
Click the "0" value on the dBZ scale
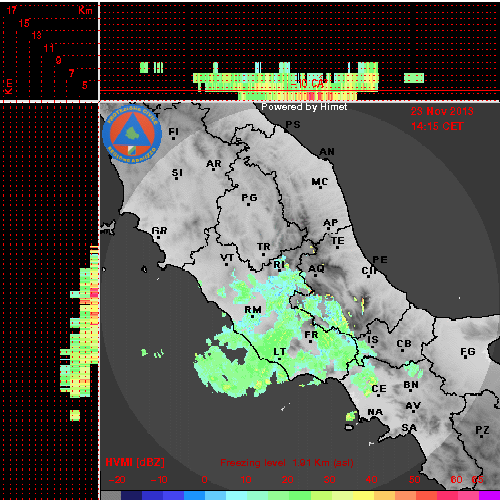(x=204, y=480)
